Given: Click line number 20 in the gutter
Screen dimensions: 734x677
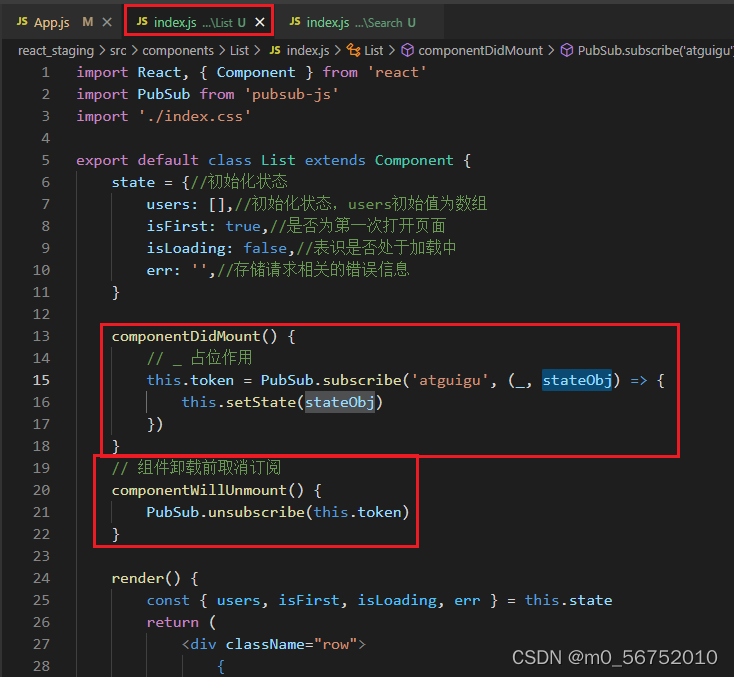Looking at the screenshot, I should 41,490.
